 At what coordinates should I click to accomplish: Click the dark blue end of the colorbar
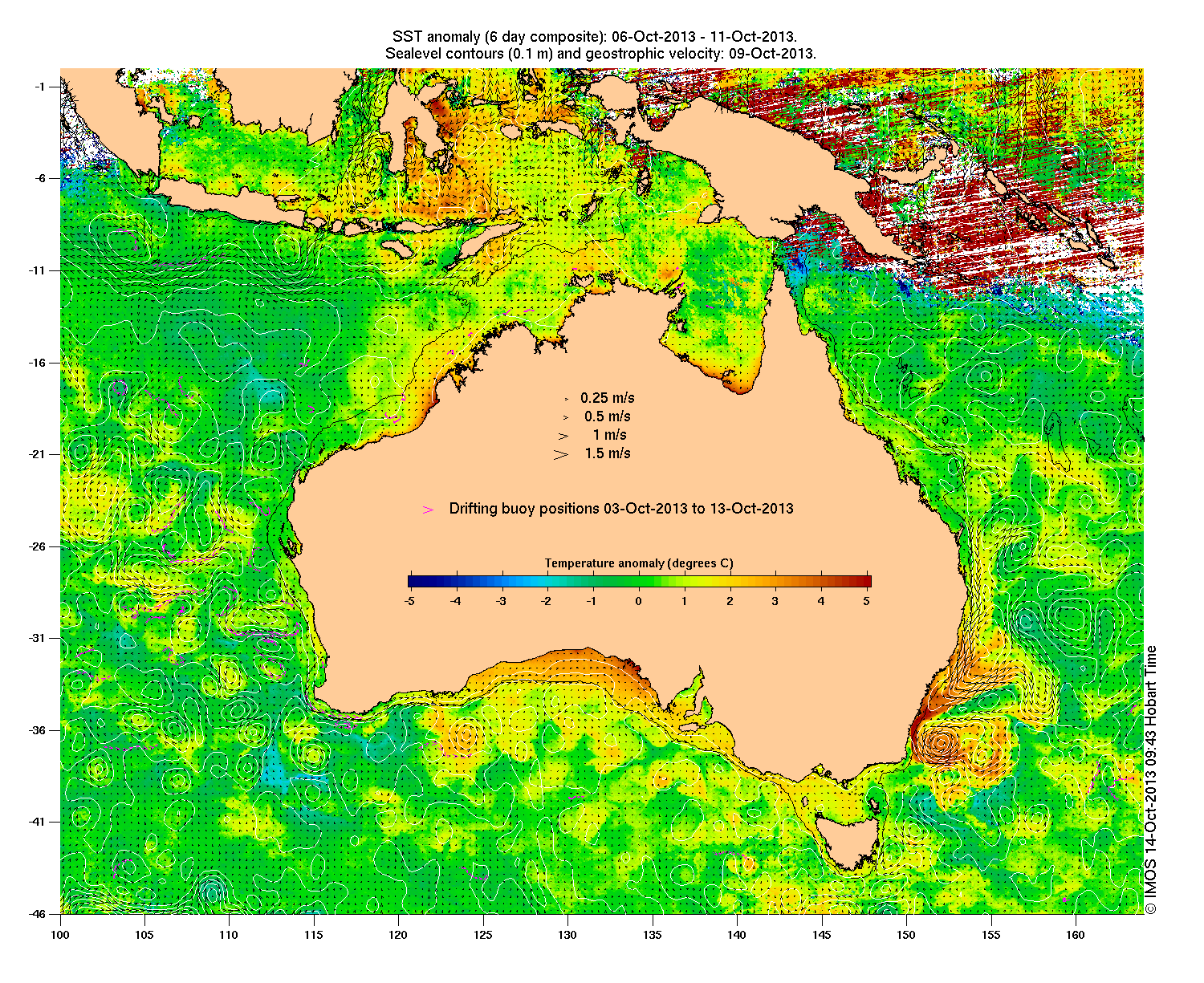(413, 582)
